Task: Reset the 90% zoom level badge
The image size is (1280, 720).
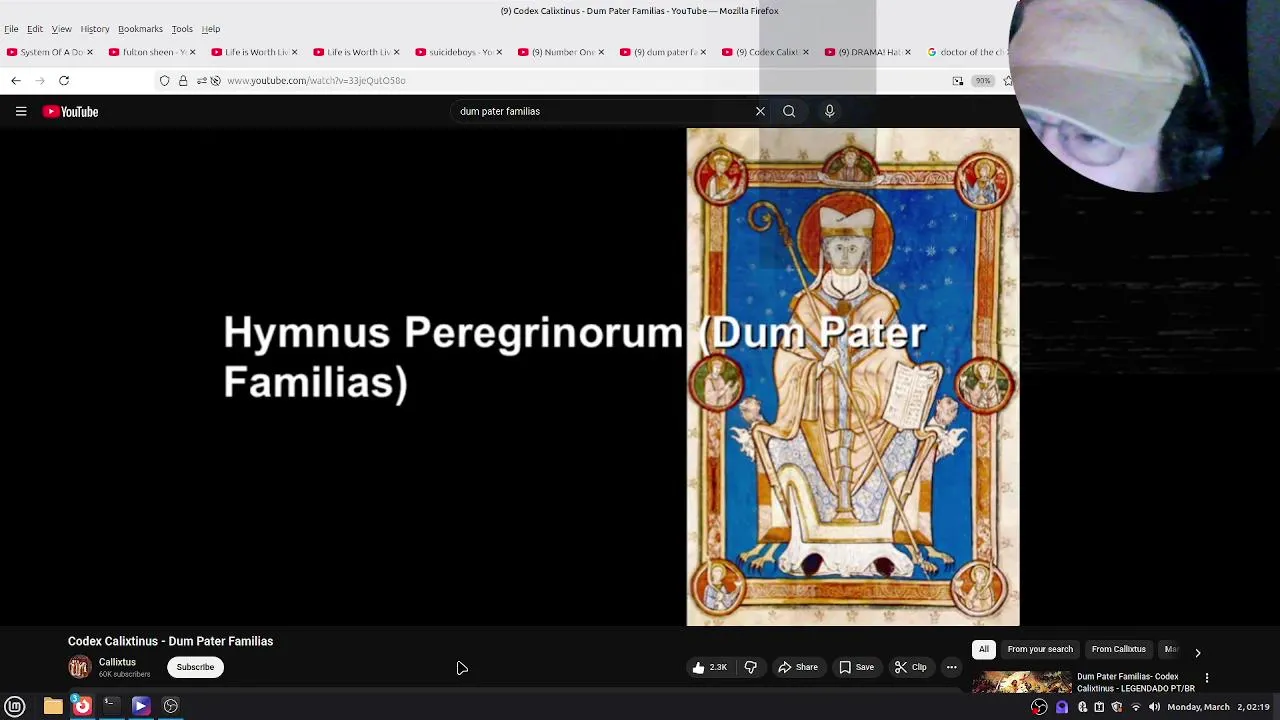Action: 983,80
